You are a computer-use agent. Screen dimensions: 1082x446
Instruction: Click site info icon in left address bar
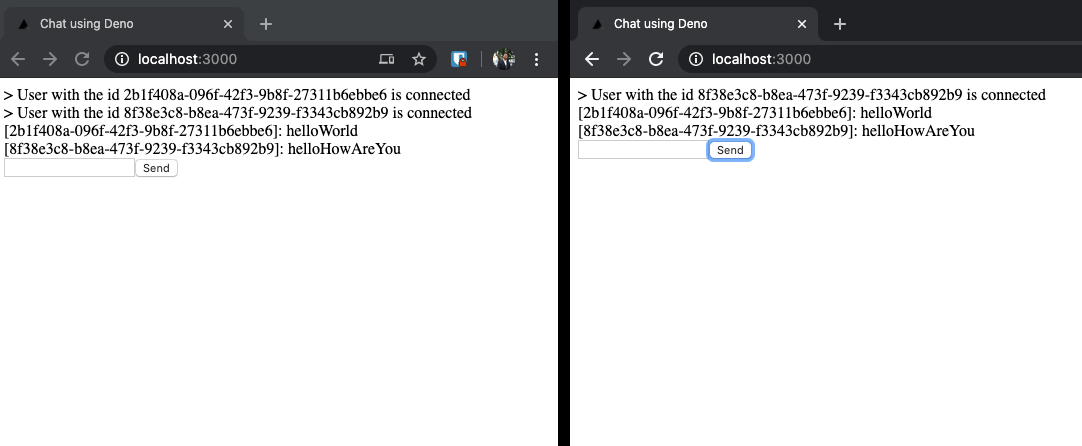(122, 59)
